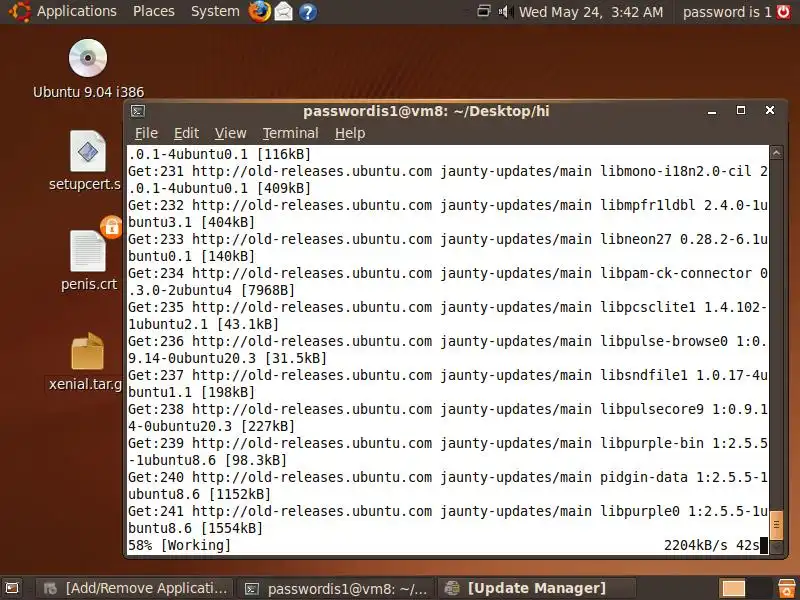Select the Ubuntu 9.04 i386 disc icon
This screenshot has height=600, width=800.
point(88,58)
